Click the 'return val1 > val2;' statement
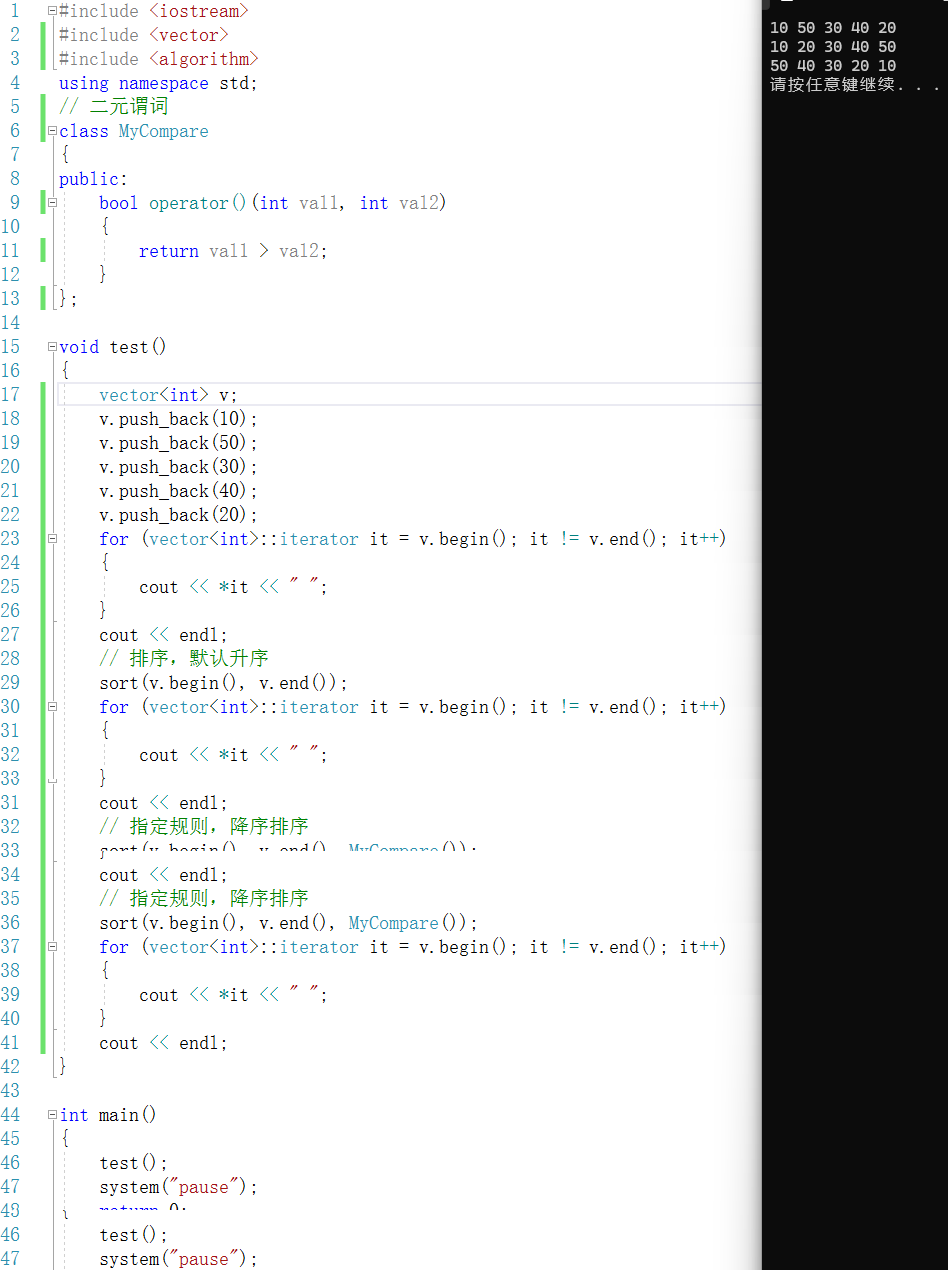 click(233, 251)
